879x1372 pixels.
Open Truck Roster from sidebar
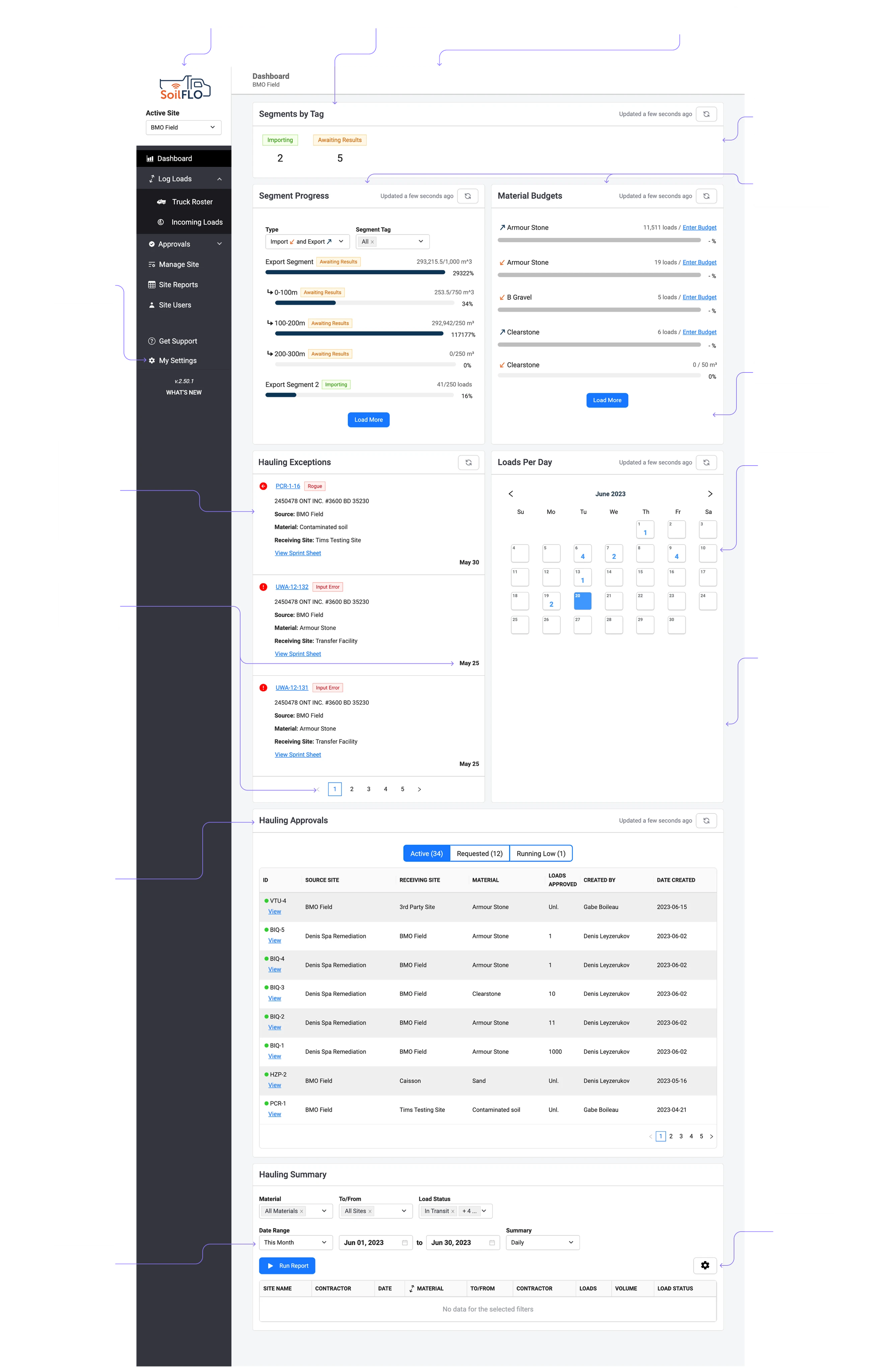(x=192, y=202)
